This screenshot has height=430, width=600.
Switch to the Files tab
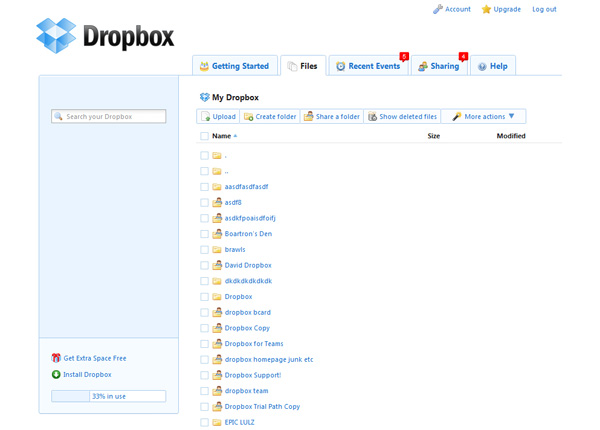[303, 66]
